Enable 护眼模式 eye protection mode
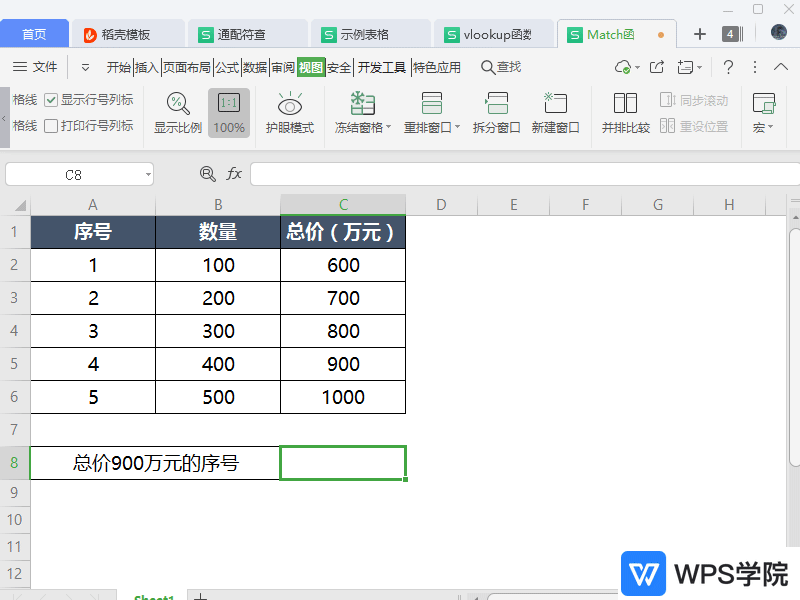Screen dimensions: 800x600 (x=289, y=112)
